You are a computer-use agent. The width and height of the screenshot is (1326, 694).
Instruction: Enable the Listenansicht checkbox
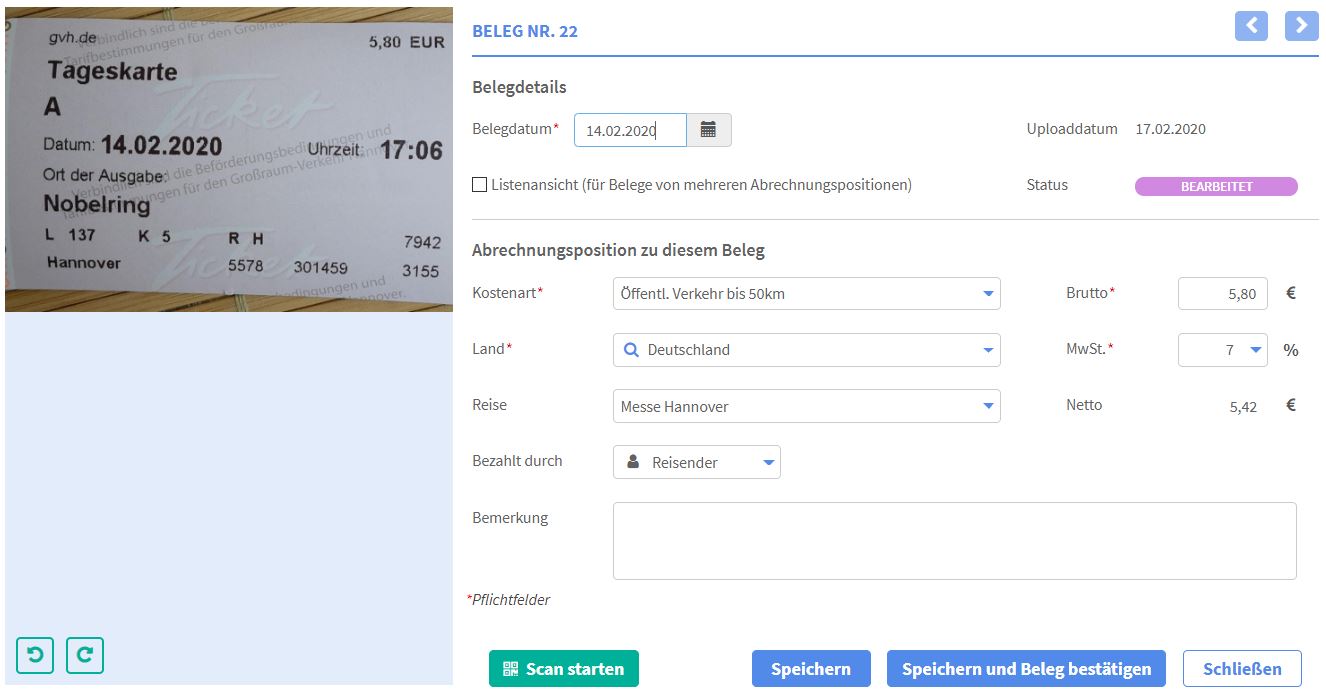coord(480,185)
